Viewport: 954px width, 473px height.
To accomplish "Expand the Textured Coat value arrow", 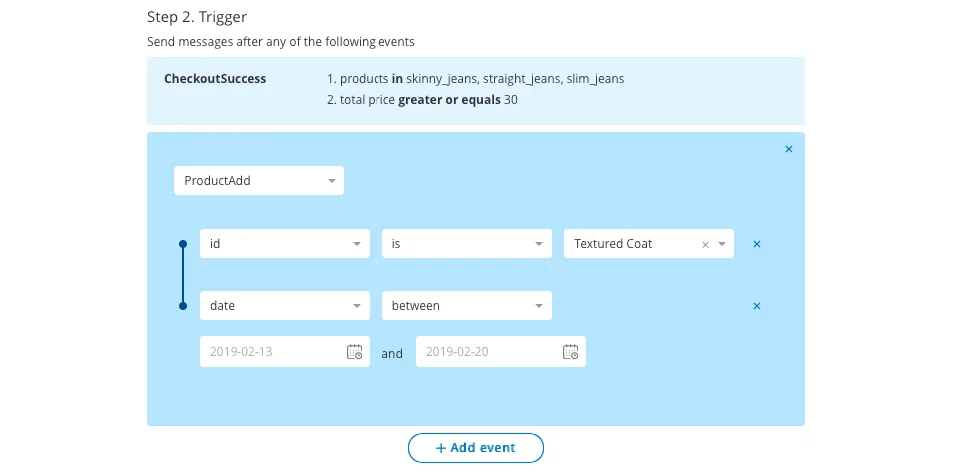I will (721, 244).
